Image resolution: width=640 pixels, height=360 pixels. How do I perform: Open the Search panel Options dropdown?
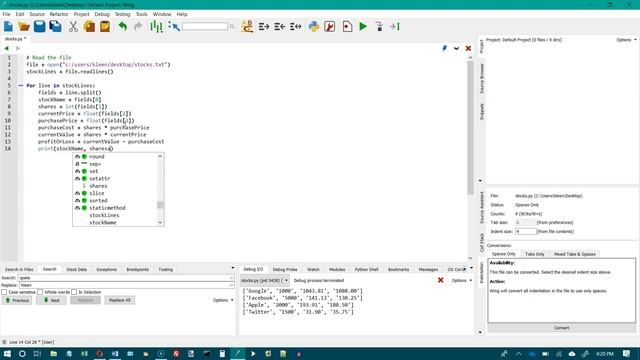point(223,300)
